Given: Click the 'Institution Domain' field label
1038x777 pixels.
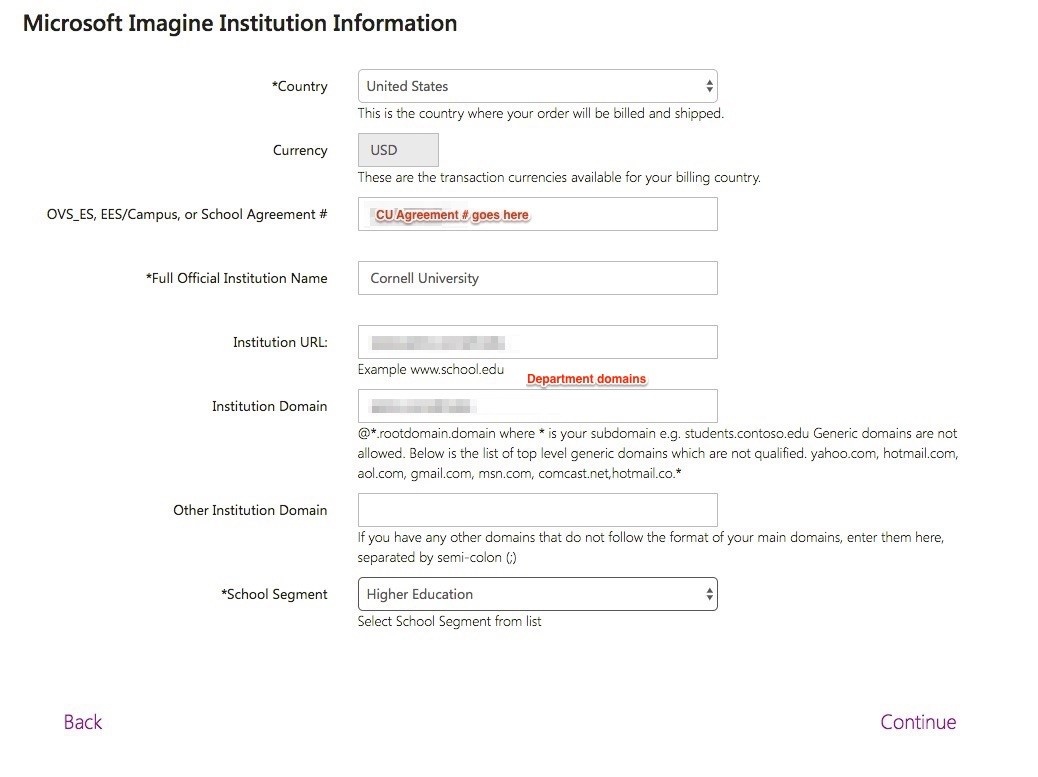Looking at the screenshot, I should (269, 406).
